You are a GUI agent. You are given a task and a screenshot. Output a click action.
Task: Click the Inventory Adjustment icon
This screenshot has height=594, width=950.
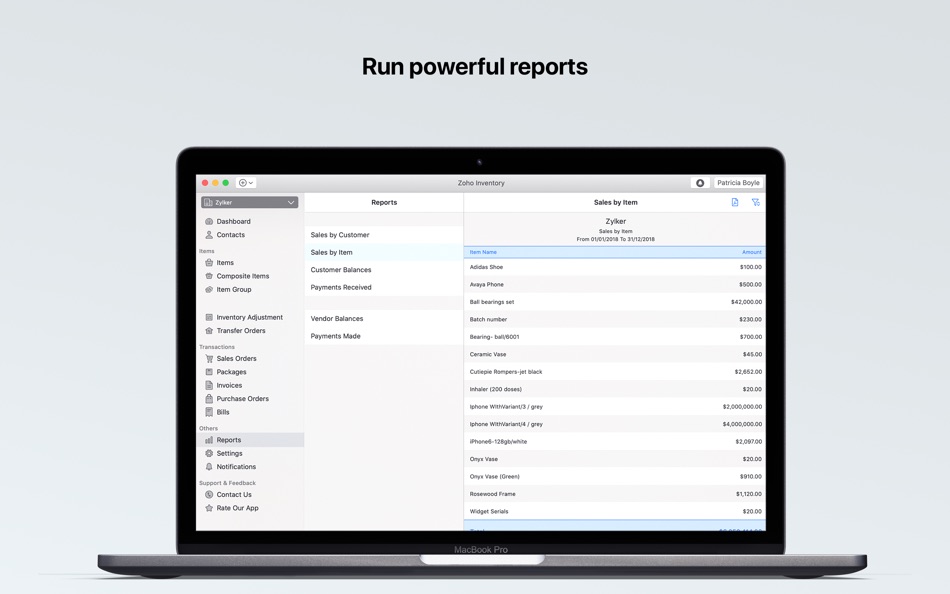click(208, 317)
